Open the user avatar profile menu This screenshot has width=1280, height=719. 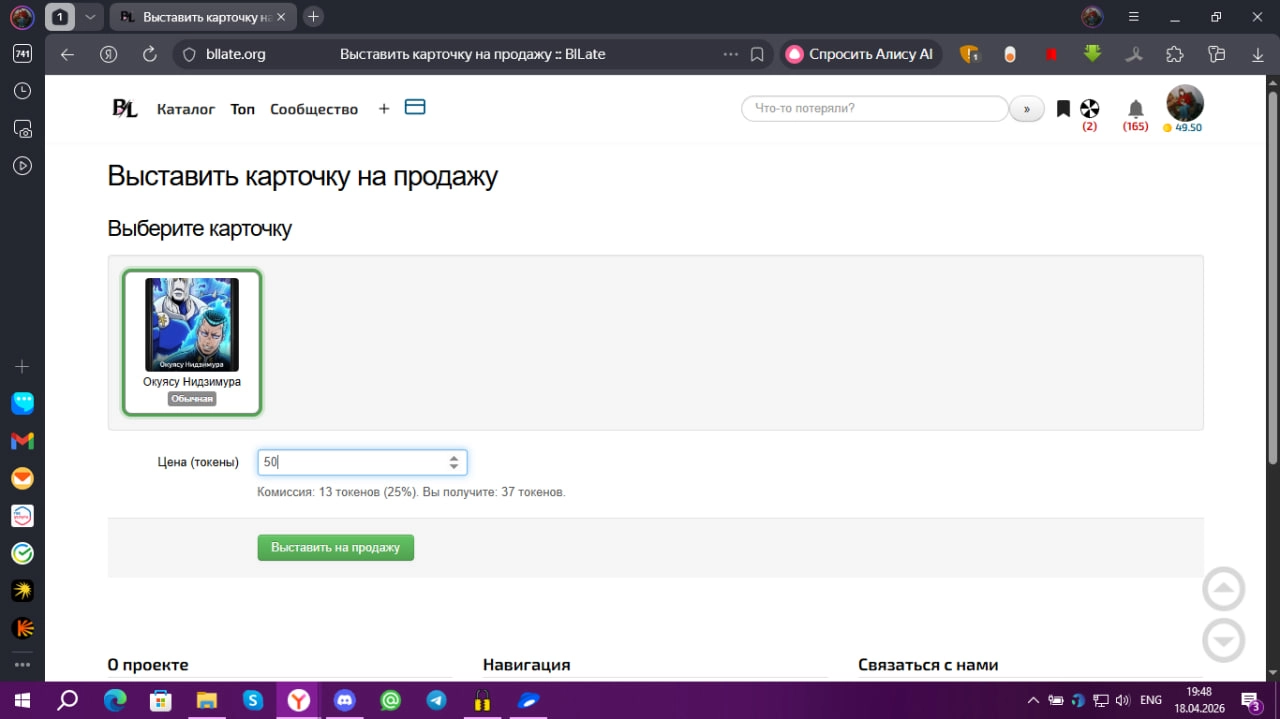coord(1185,103)
